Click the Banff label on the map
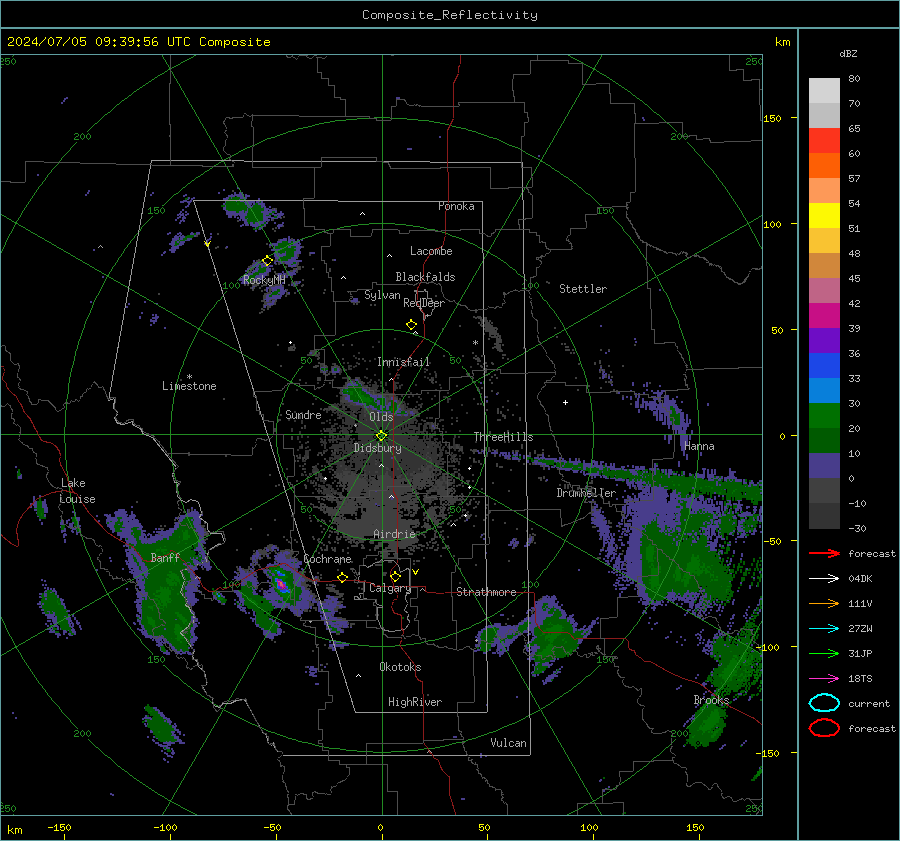 coord(165,558)
